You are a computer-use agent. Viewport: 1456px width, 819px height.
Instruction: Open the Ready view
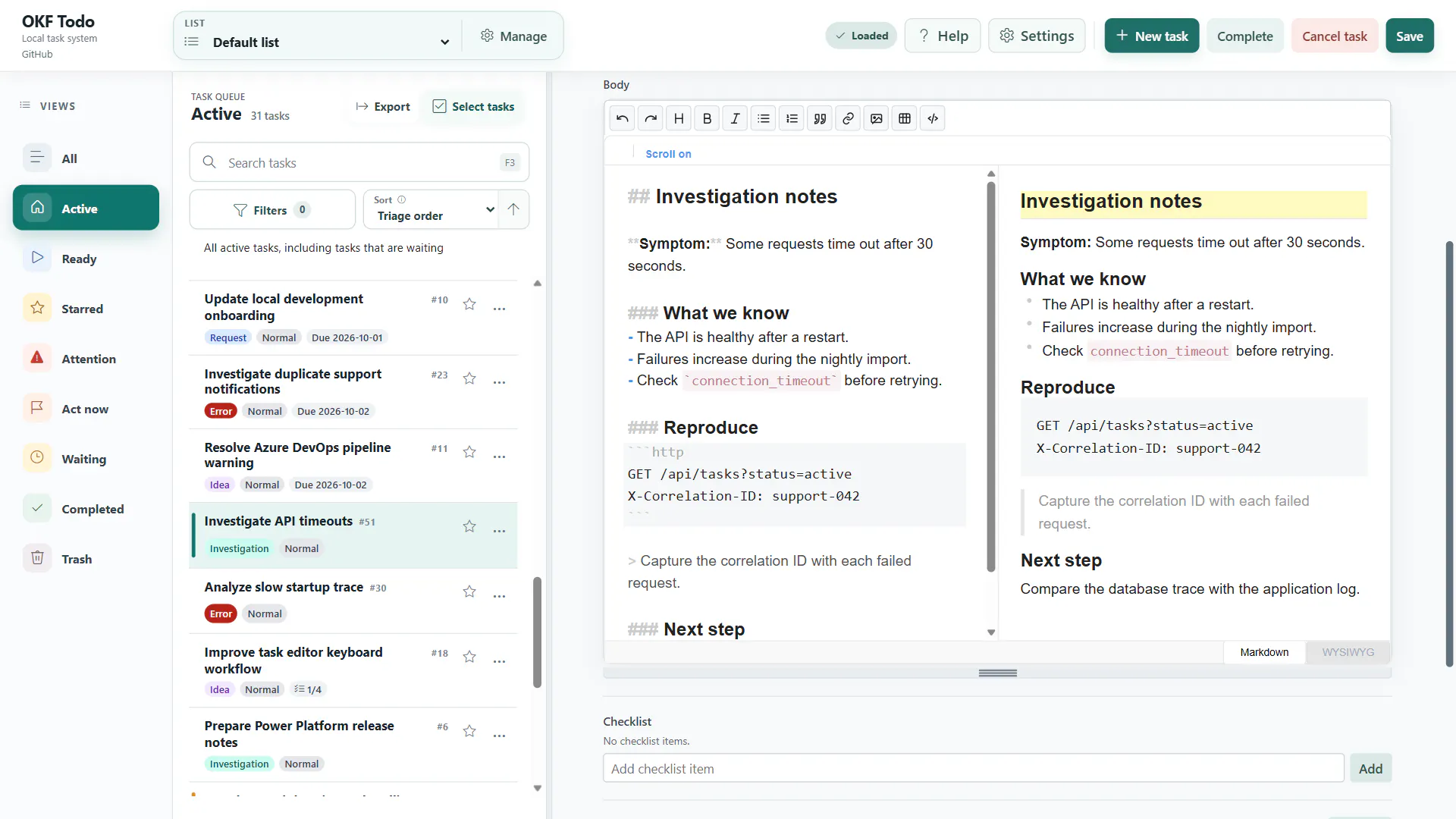click(x=86, y=259)
